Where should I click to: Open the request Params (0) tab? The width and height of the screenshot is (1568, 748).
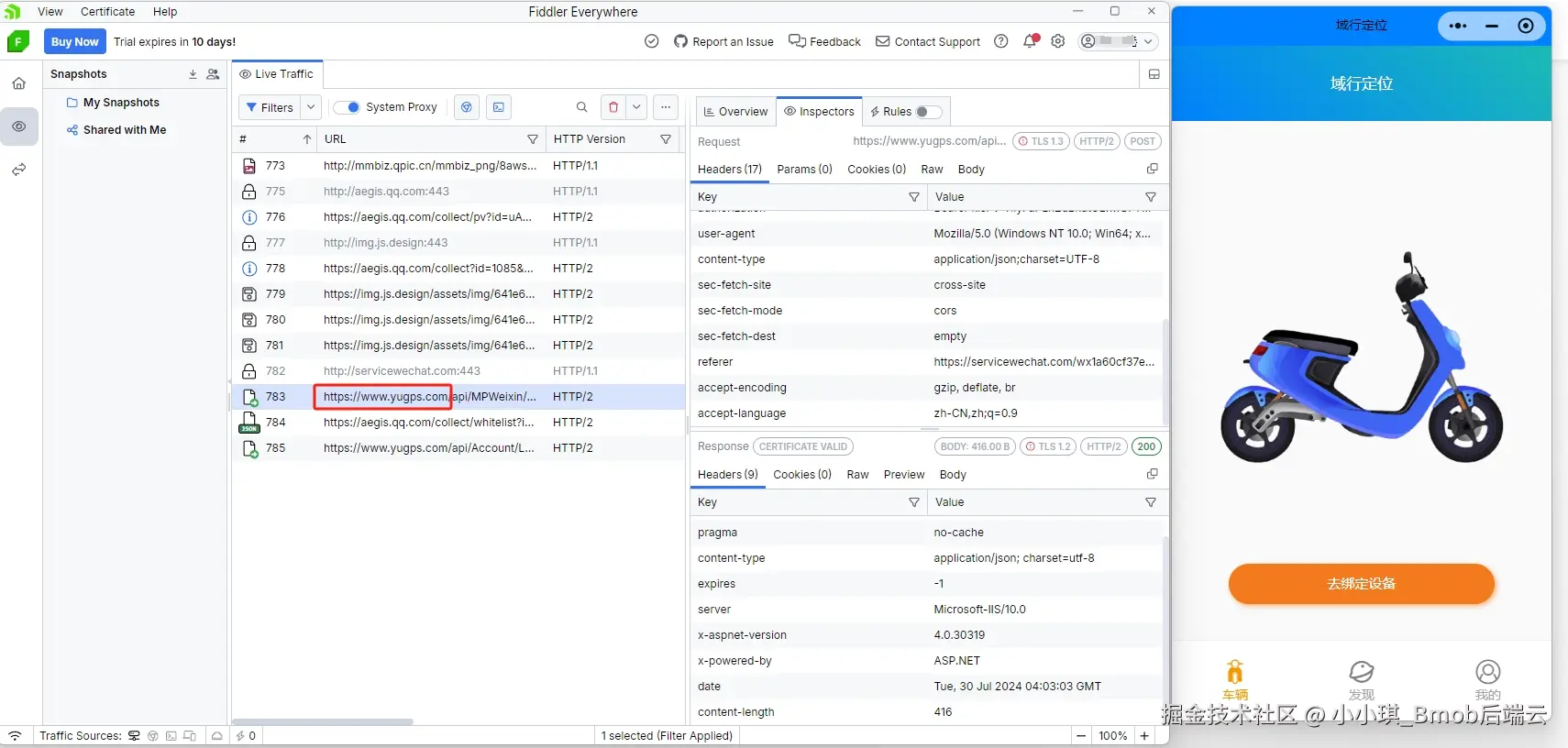tap(804, 170)
